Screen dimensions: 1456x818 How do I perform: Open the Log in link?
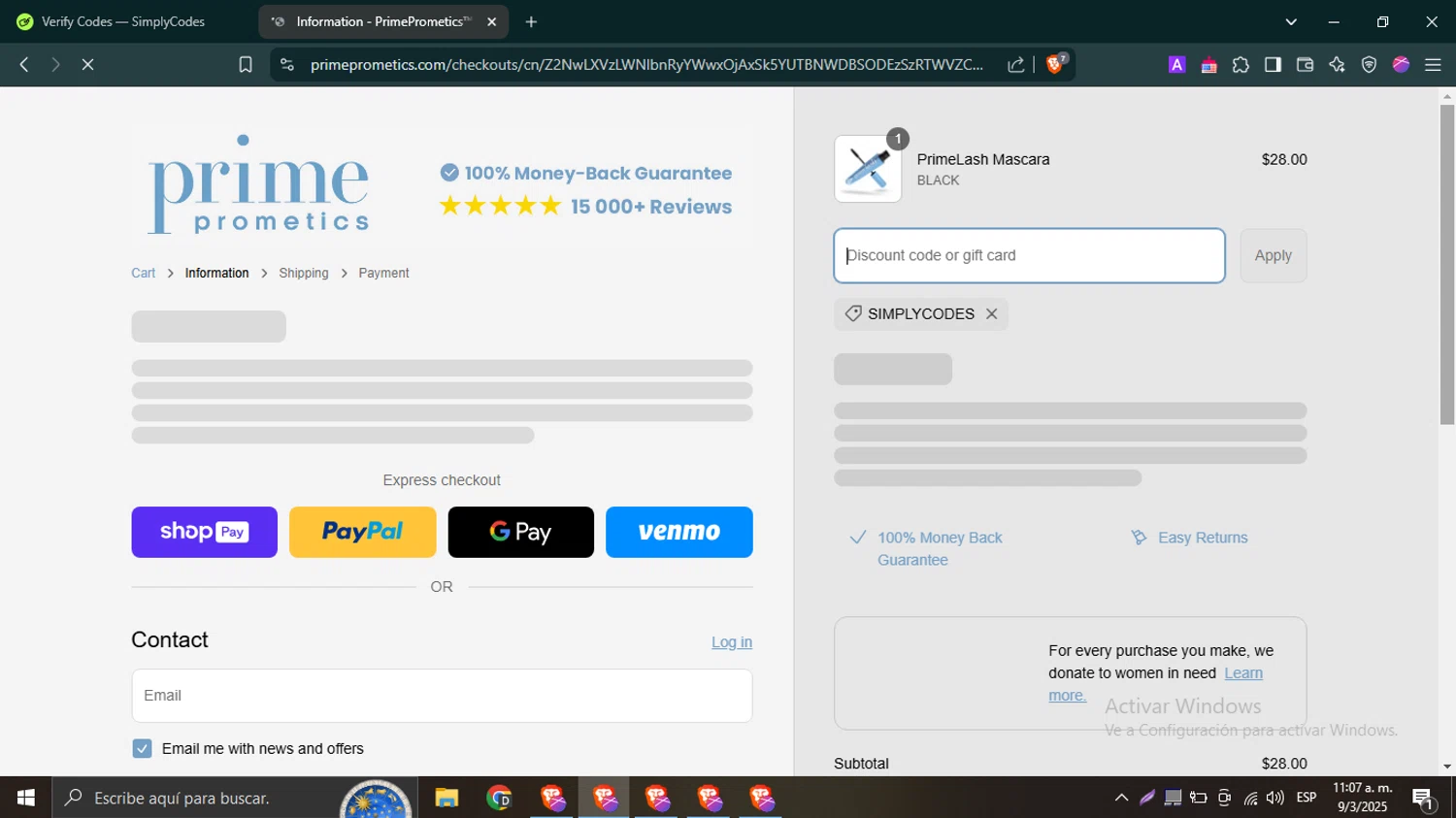(732, 642)
